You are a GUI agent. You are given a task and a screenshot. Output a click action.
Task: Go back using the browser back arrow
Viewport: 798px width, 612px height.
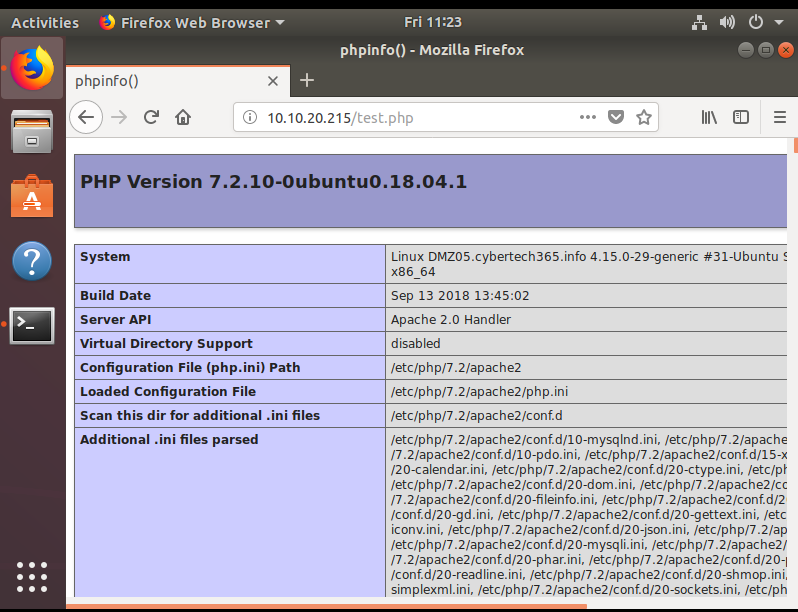[86, 118]
